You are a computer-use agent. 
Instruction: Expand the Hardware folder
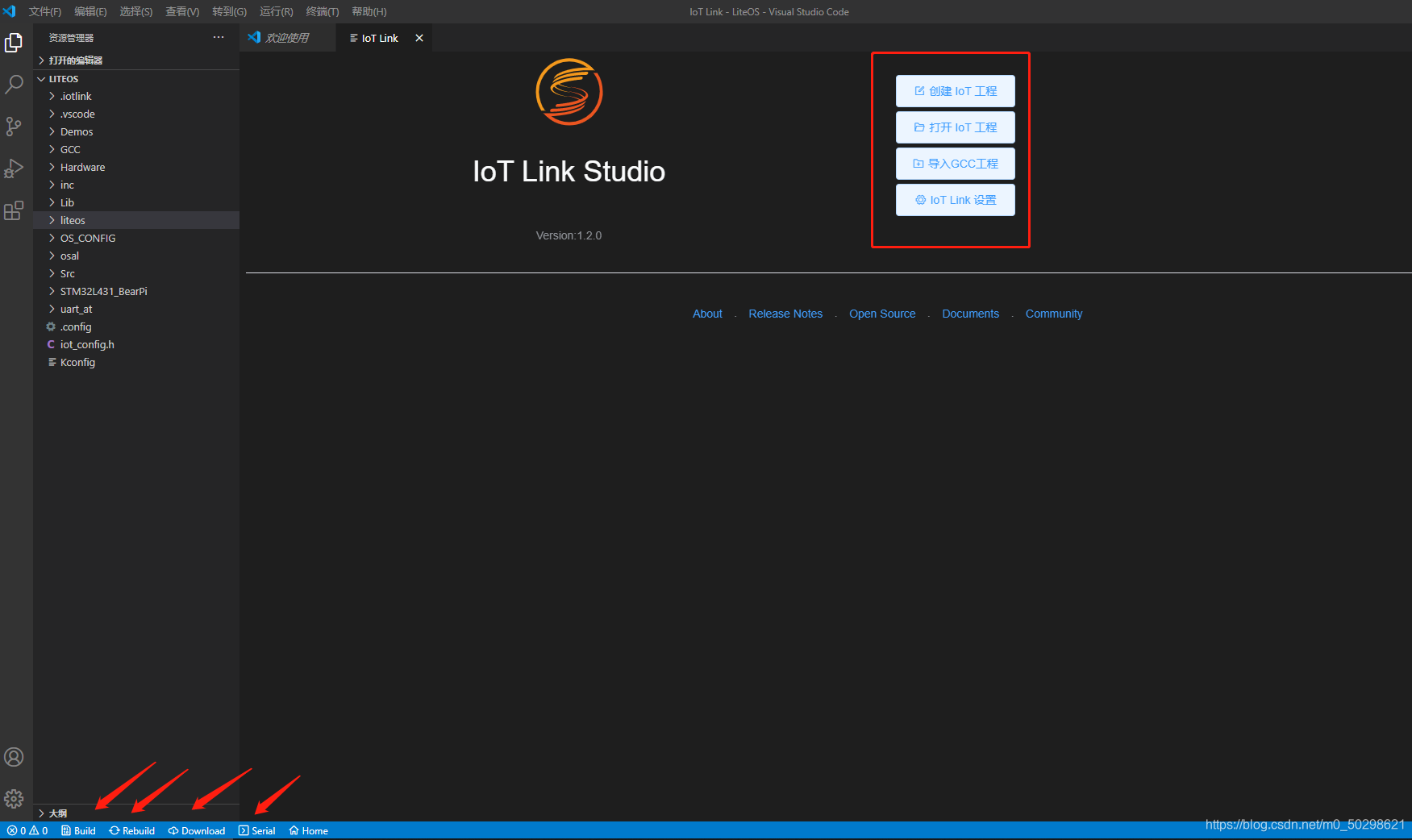click(x=136, y=168)
